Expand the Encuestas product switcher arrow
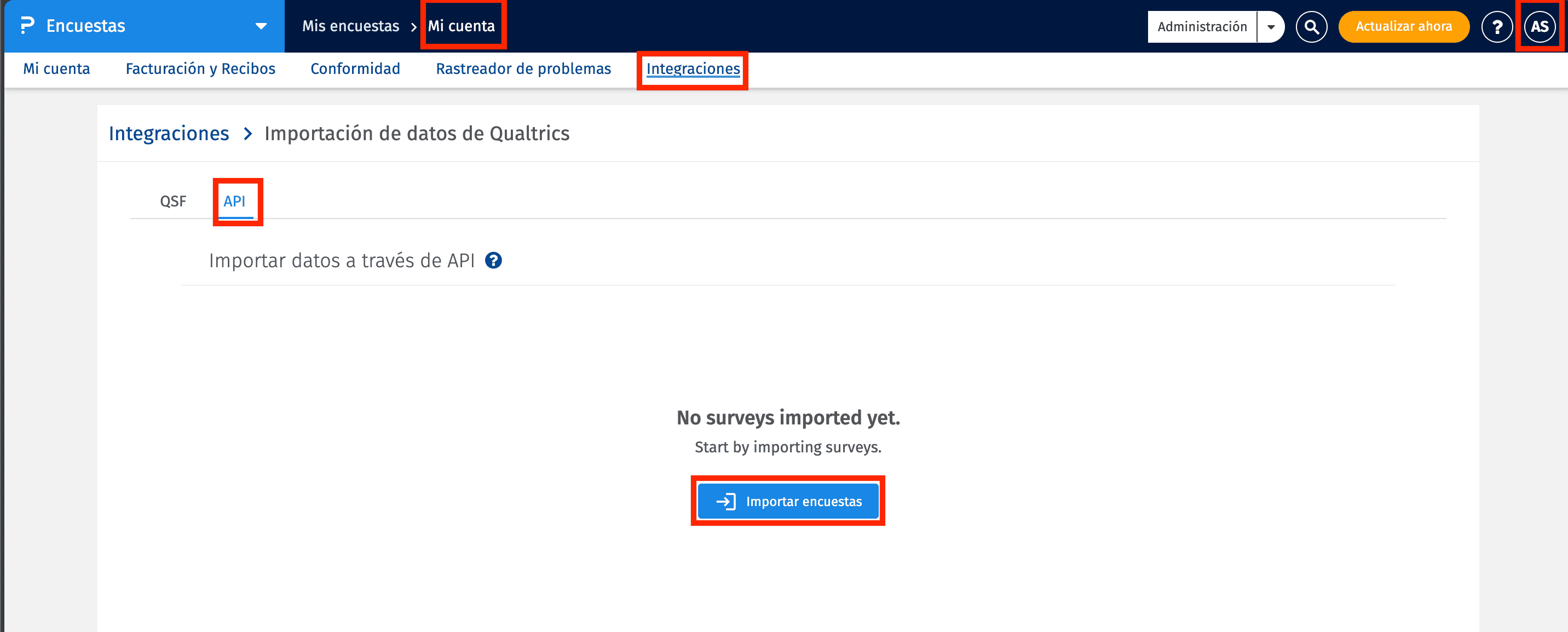Screen dimensions: 1568x632 click(261, 26)
